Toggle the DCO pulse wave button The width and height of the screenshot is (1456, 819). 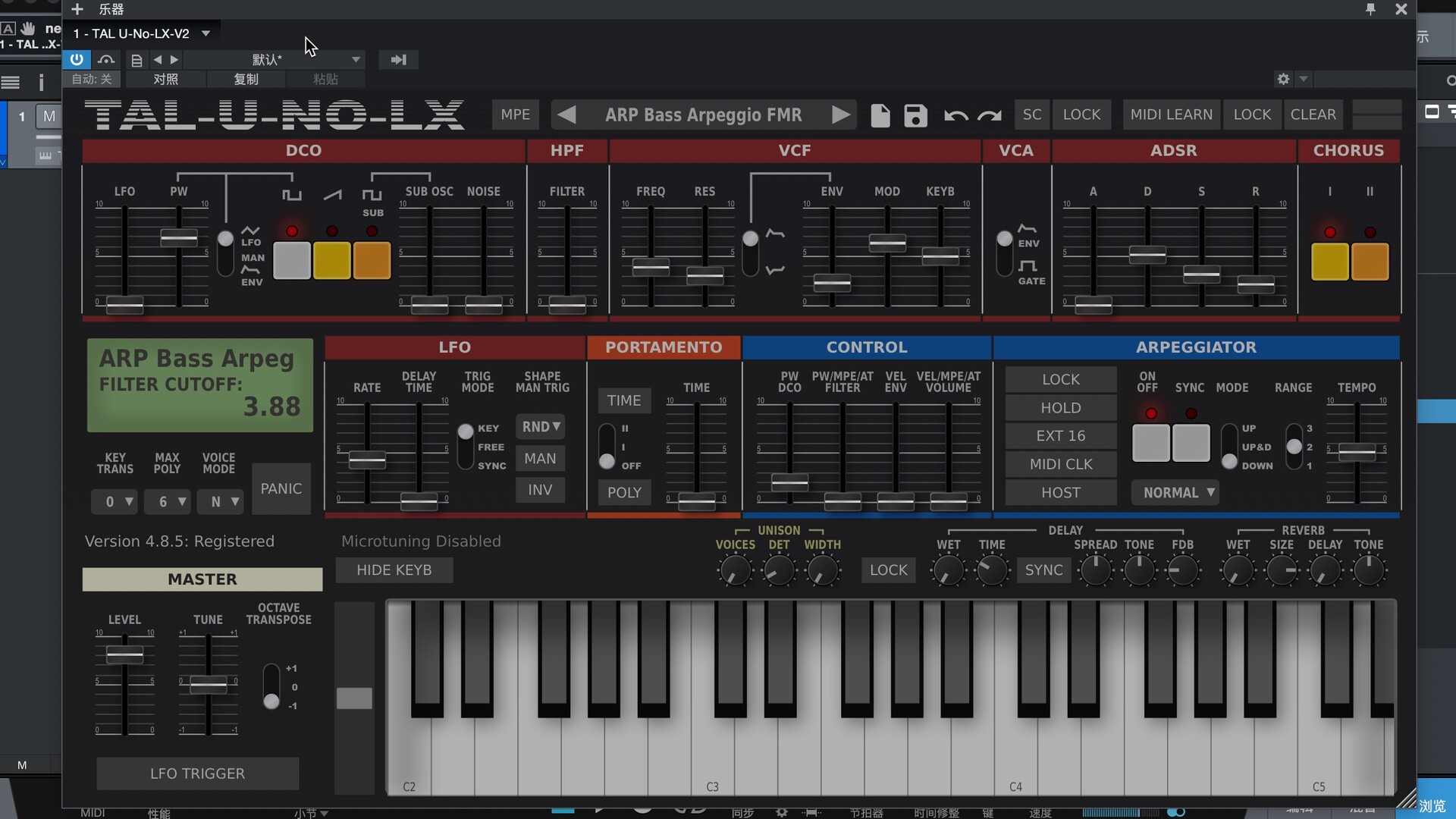(291, 261)
